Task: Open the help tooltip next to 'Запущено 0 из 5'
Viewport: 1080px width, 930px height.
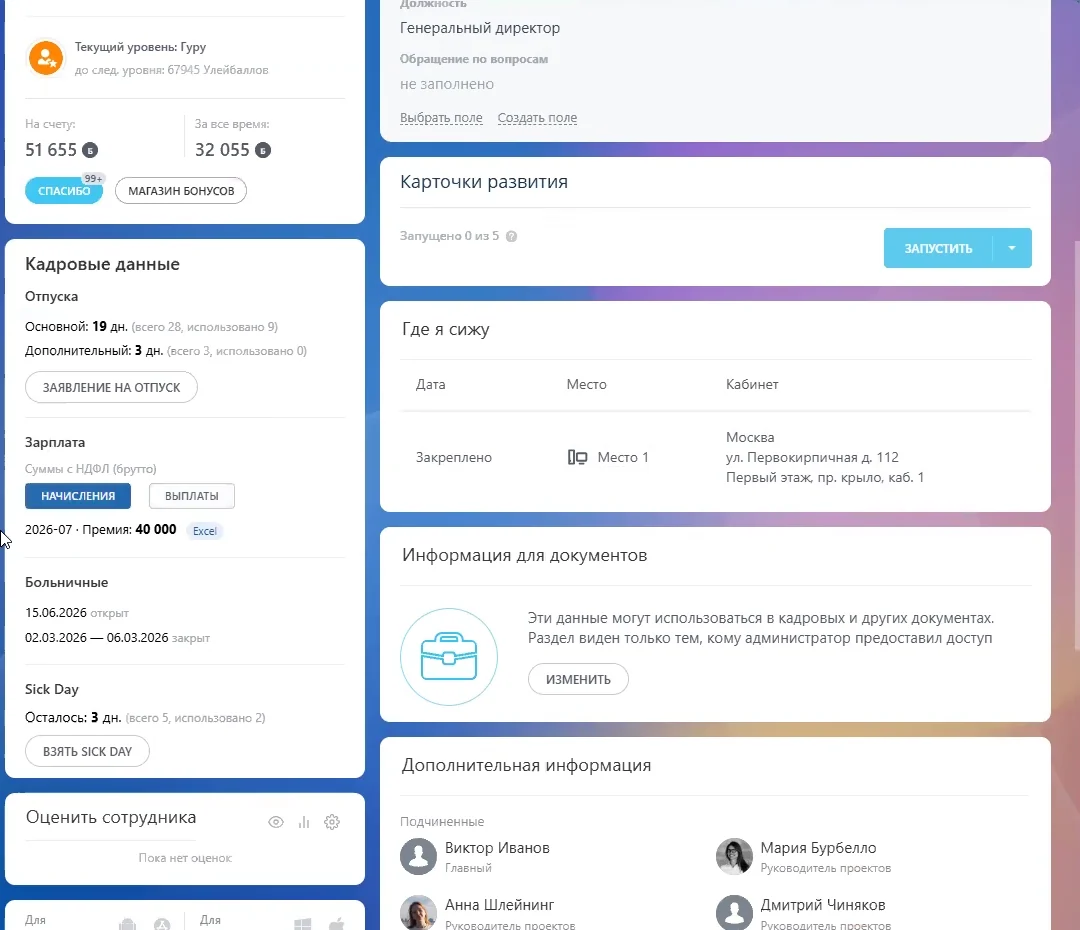Action: click(x=511, y=236)
